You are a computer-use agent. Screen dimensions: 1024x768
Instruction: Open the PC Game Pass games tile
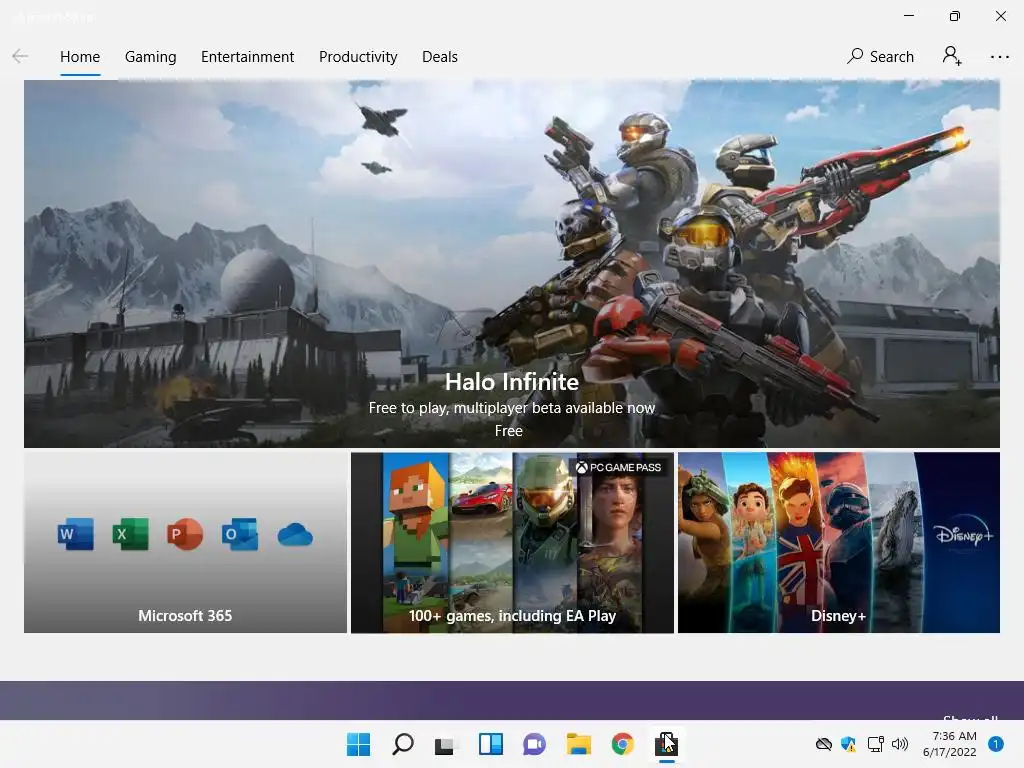(512, 542)
